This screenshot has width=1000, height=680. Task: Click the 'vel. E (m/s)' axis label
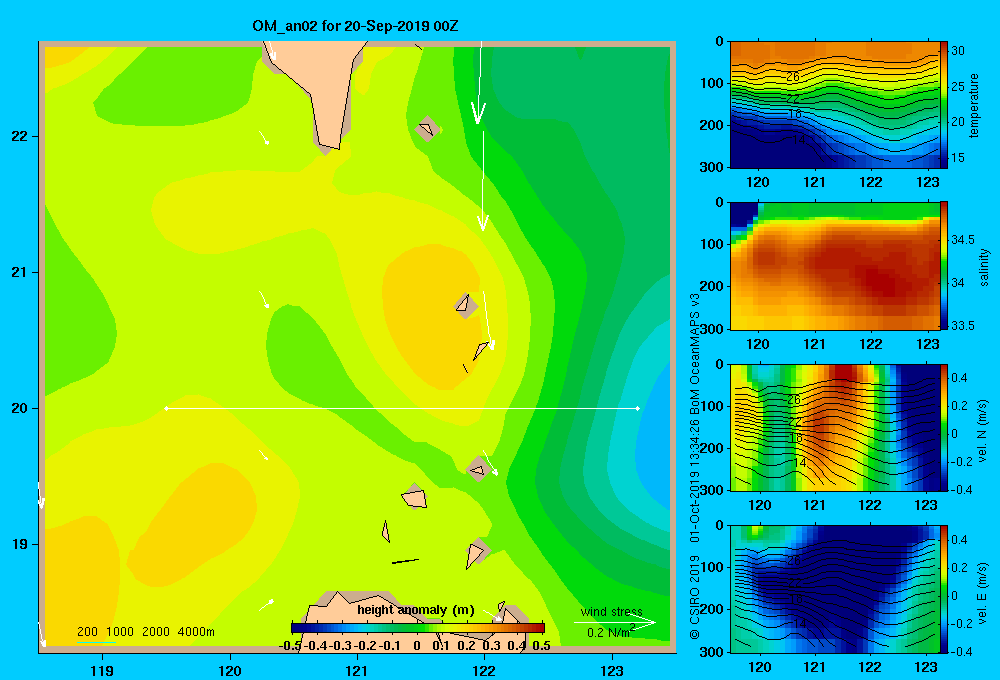983,593
